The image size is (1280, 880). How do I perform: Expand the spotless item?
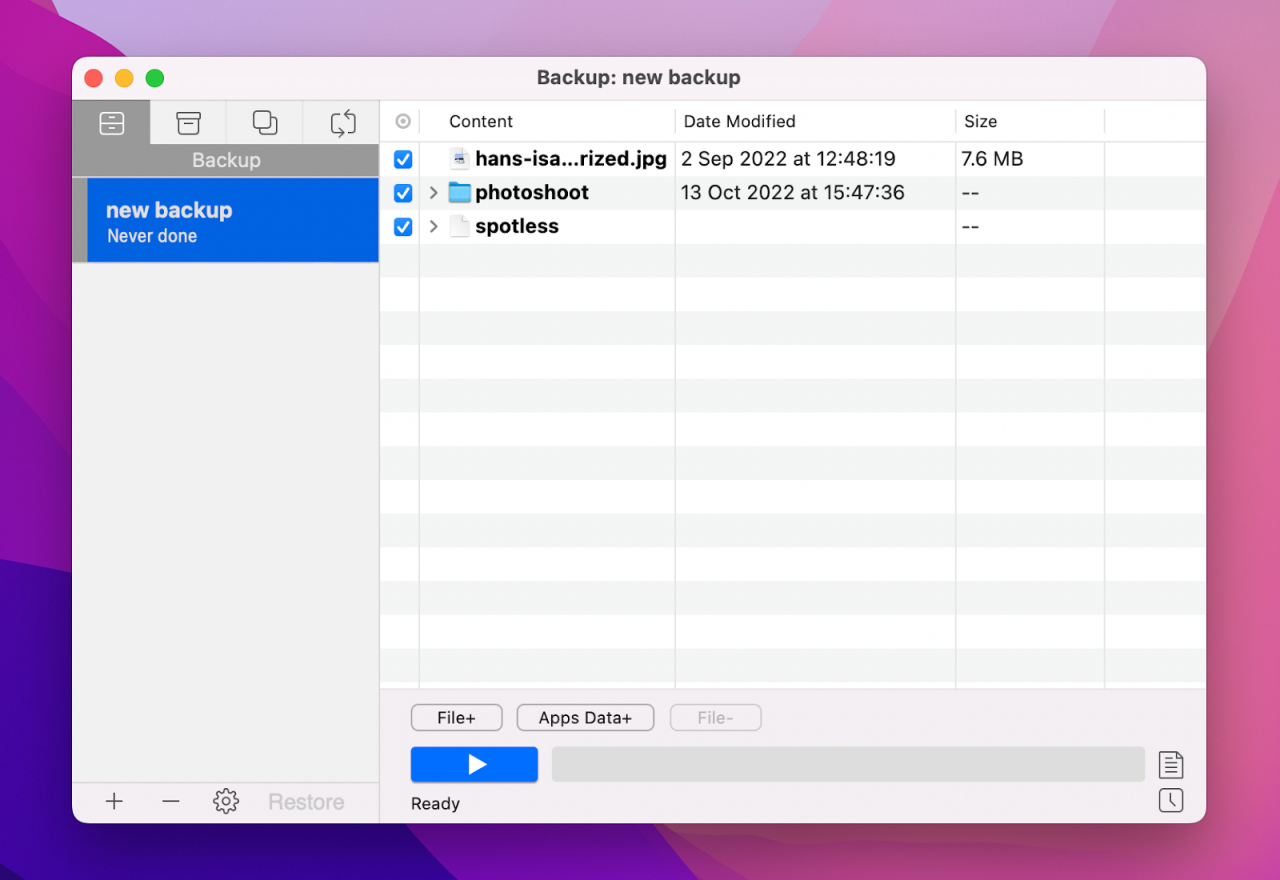[433, 227]
